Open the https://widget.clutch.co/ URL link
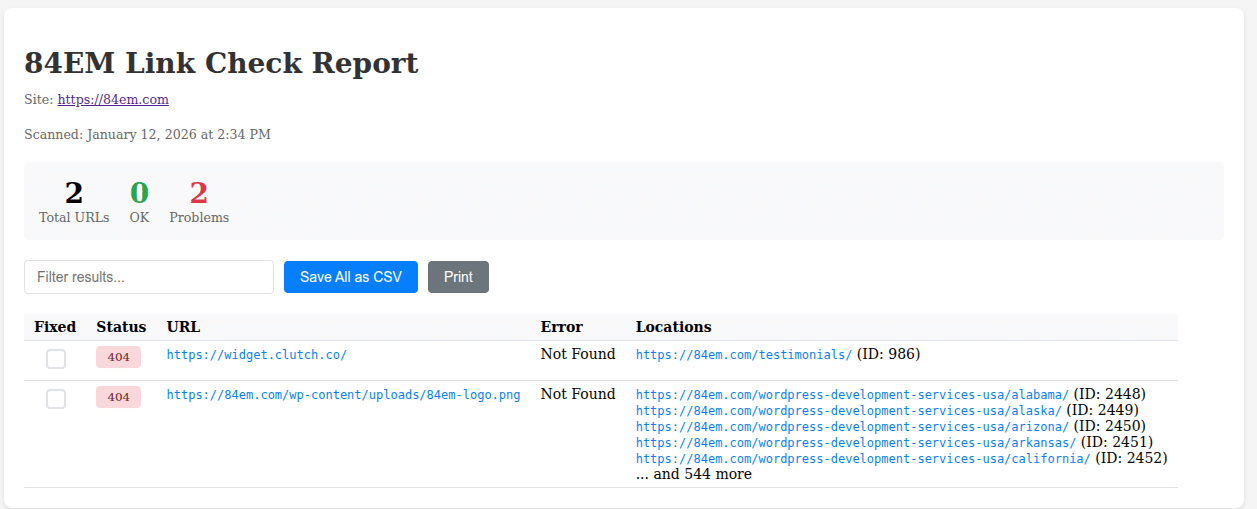The height and width of the screenshot is (509, 1257). pyautogui.click(x=257, y=355)
